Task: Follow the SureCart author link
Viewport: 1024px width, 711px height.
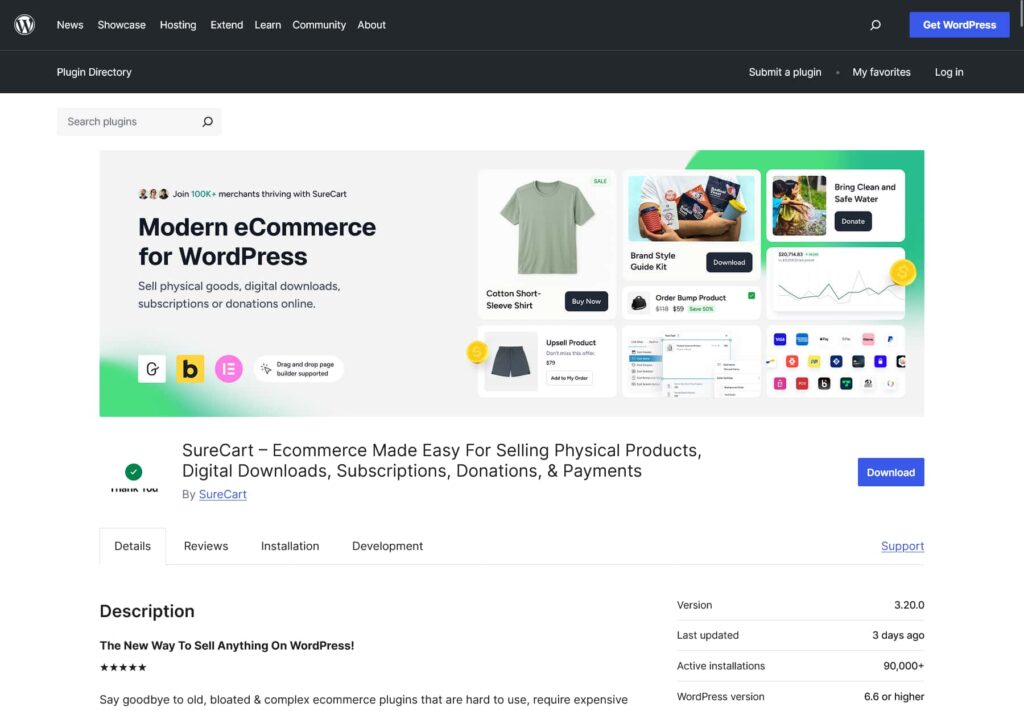Action: click(222, 494)
